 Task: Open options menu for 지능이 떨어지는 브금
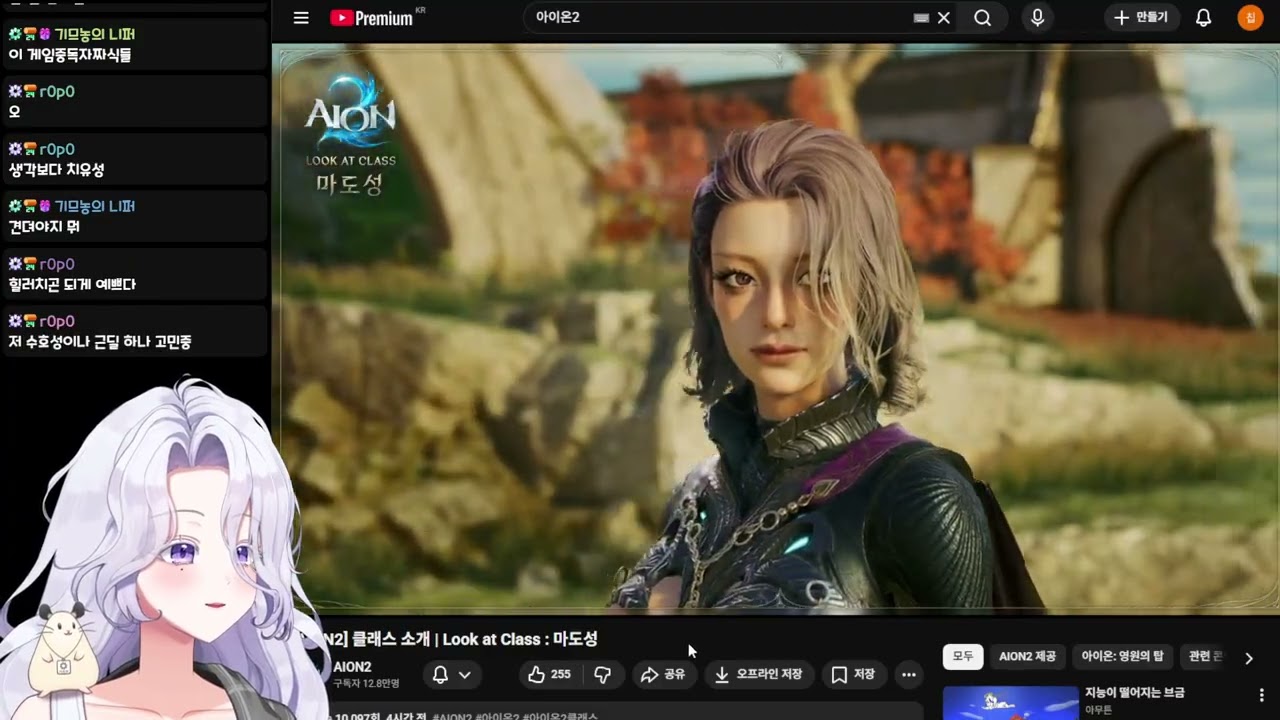[x=1261, y=695]
